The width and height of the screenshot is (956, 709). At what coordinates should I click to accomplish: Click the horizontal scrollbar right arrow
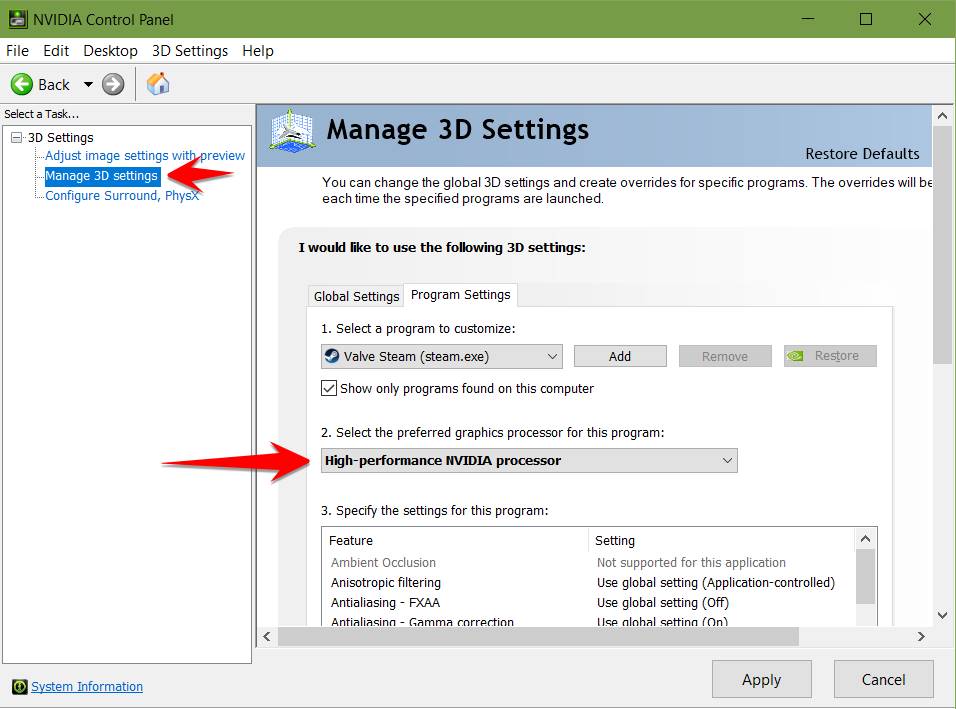pyautogui.click(x=921, y=636)
